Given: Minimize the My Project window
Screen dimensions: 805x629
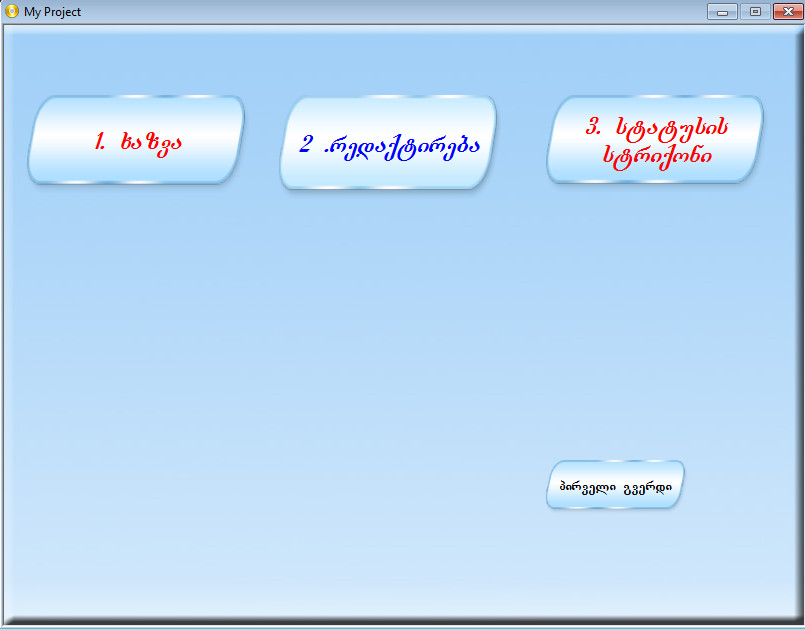Looking at the screenshot, I should [x=722, y=11].
